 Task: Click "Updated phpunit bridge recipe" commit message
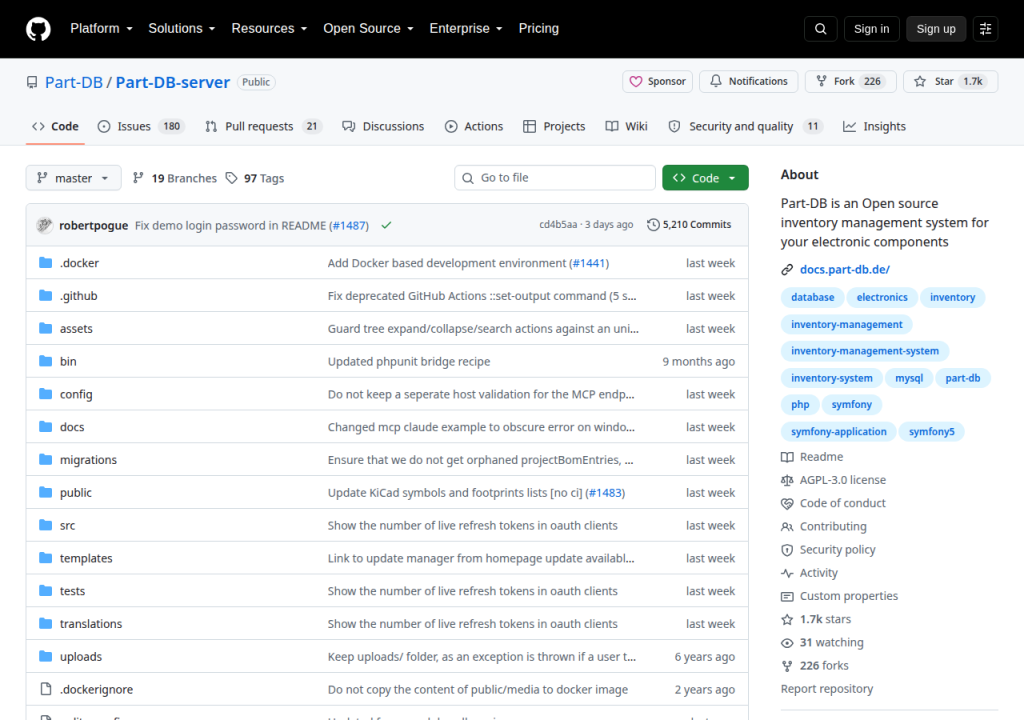[409, 361]
